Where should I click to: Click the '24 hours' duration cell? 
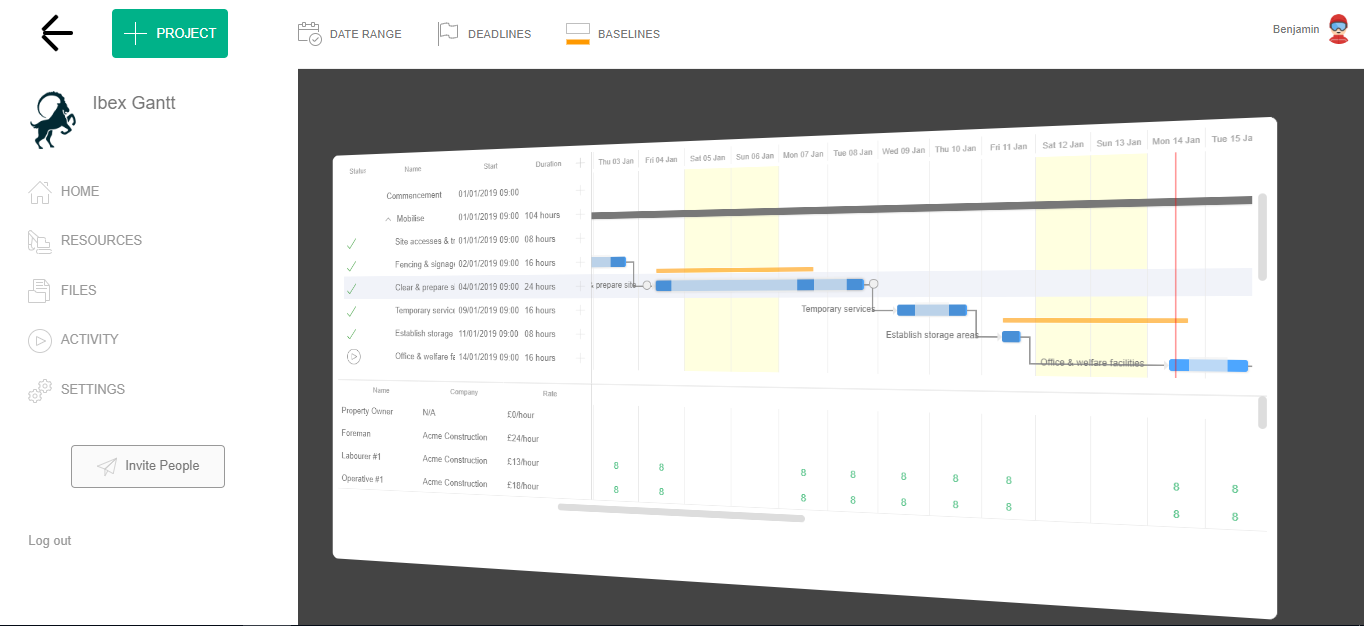pos(540,286)
